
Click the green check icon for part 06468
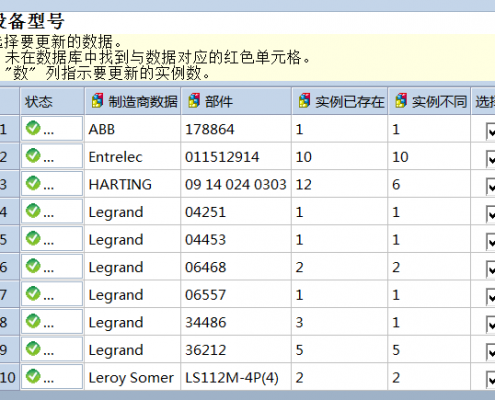[33, 266]
